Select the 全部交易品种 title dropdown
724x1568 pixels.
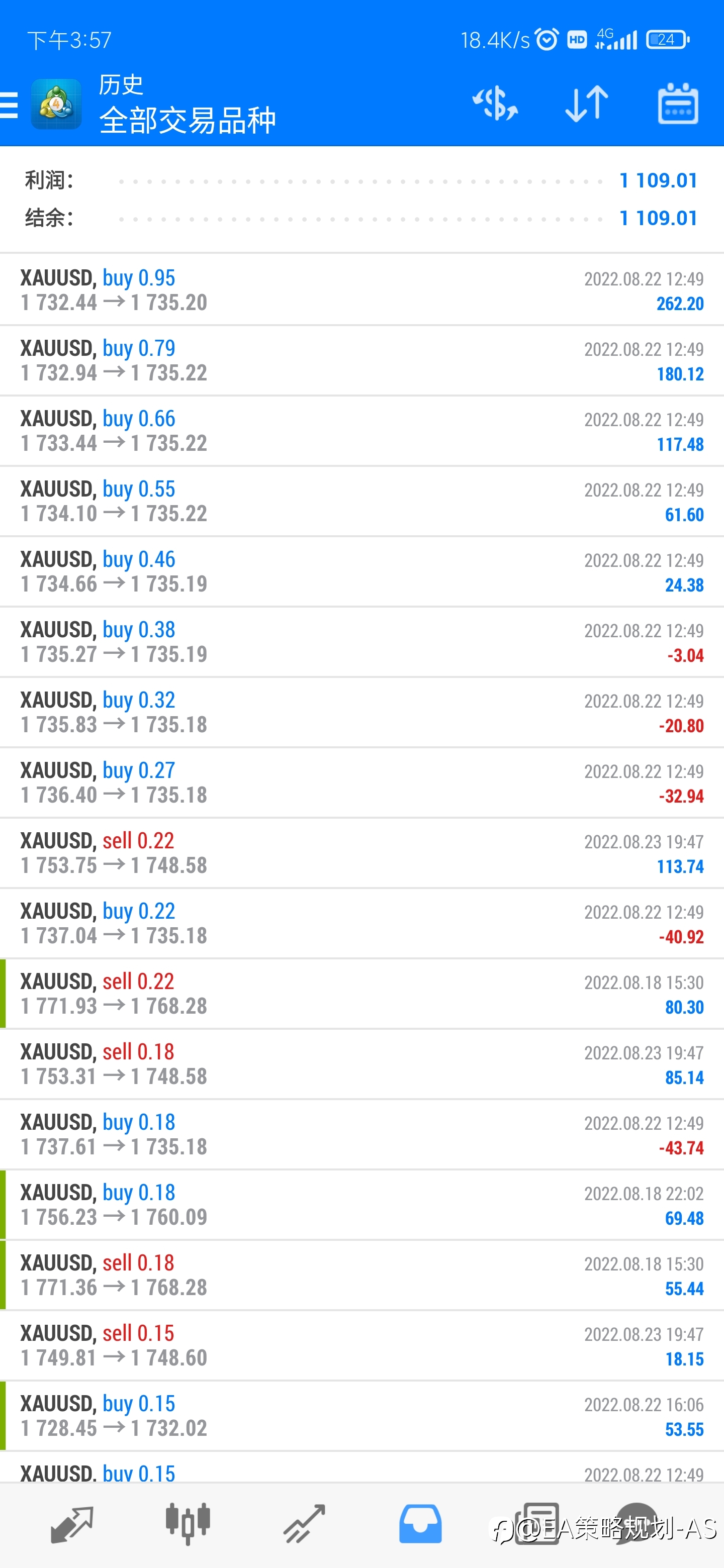pyautogui.click(x=188, y=120)
